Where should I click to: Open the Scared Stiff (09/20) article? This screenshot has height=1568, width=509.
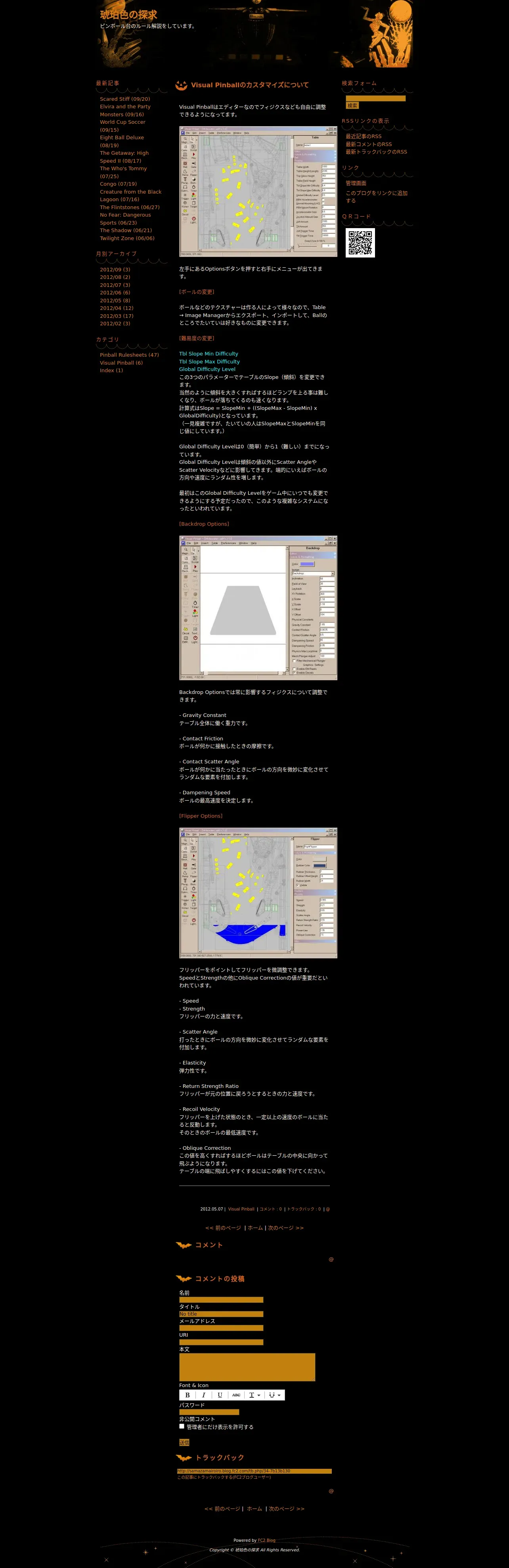[x=124, y=99]
